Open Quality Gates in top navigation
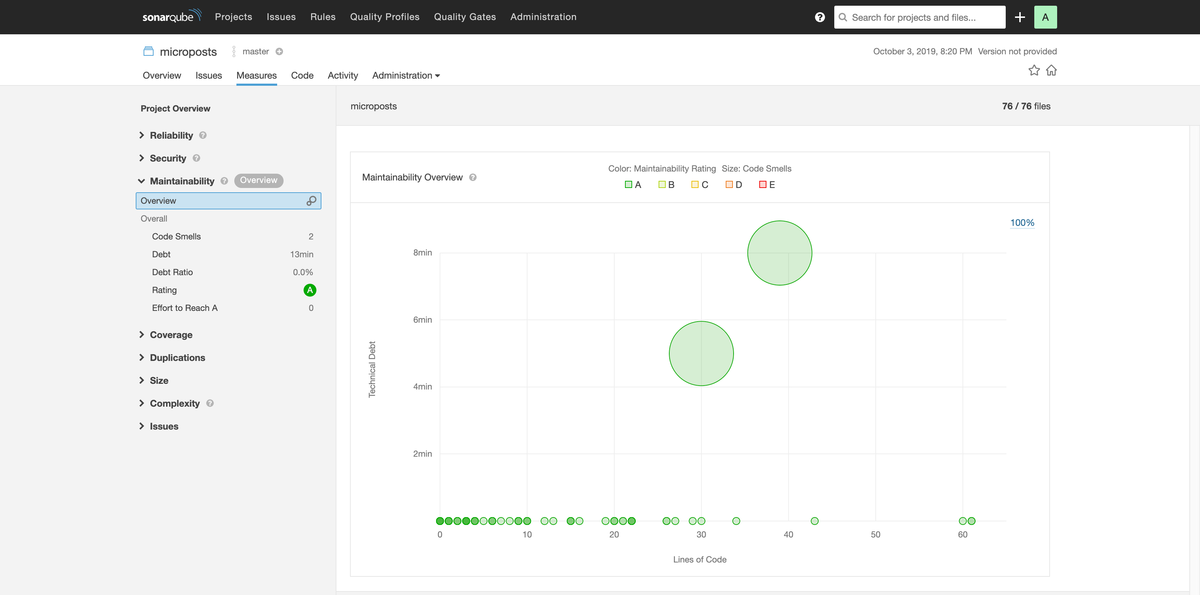 click(x=465, y=17)
